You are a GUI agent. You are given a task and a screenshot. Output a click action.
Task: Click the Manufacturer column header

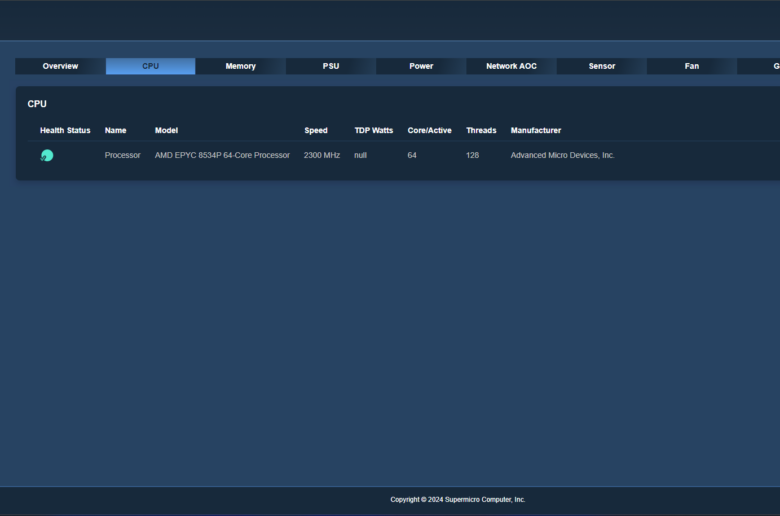[x=536, y=130]
